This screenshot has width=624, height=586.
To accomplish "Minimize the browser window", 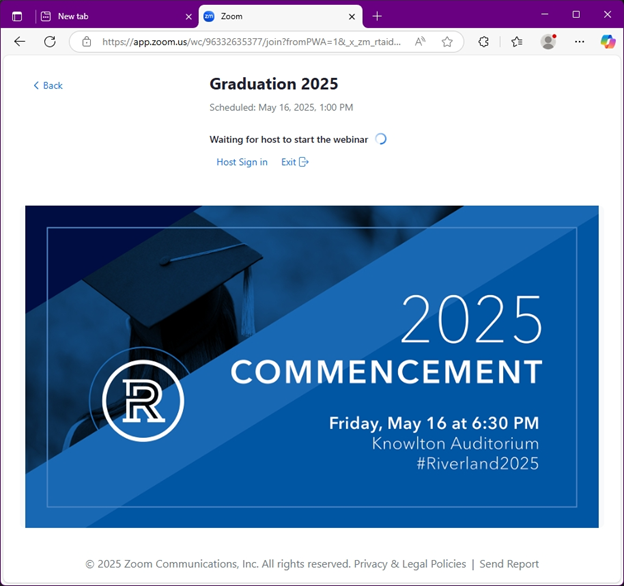I will coord(545,14).
